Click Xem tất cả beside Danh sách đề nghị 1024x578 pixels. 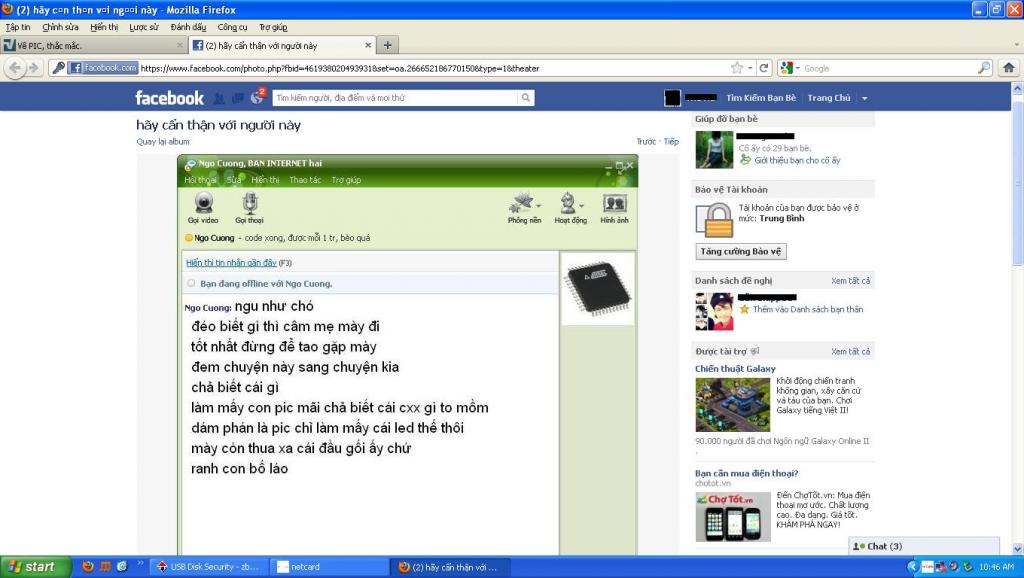pos(850,281)
